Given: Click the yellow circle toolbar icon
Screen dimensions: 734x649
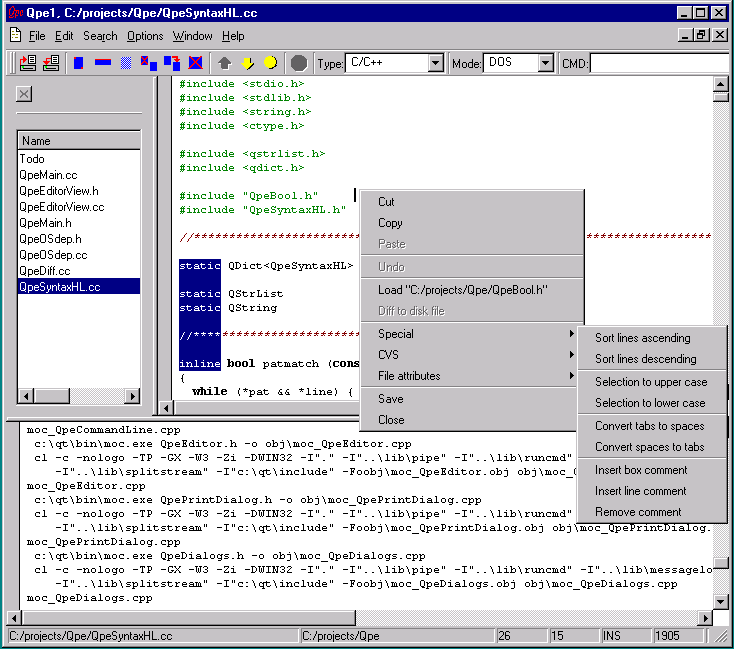Looking at the screenshot, I should (269, 63).
